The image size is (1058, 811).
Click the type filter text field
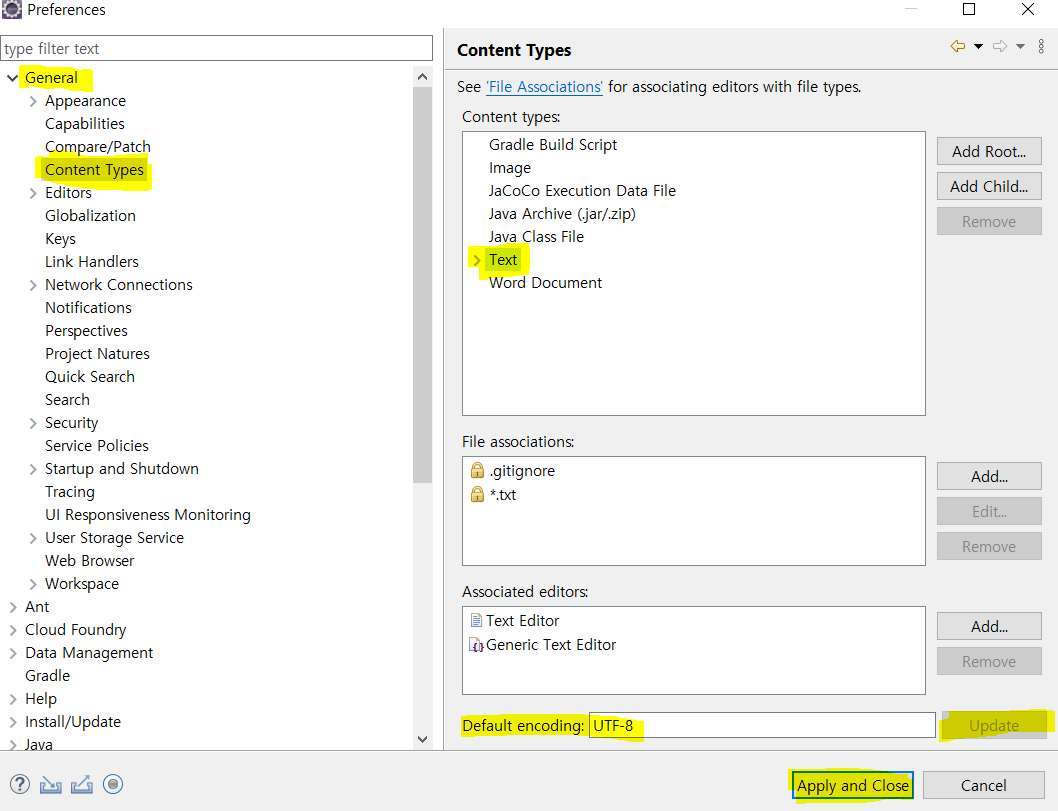click(x=217, y=49)
